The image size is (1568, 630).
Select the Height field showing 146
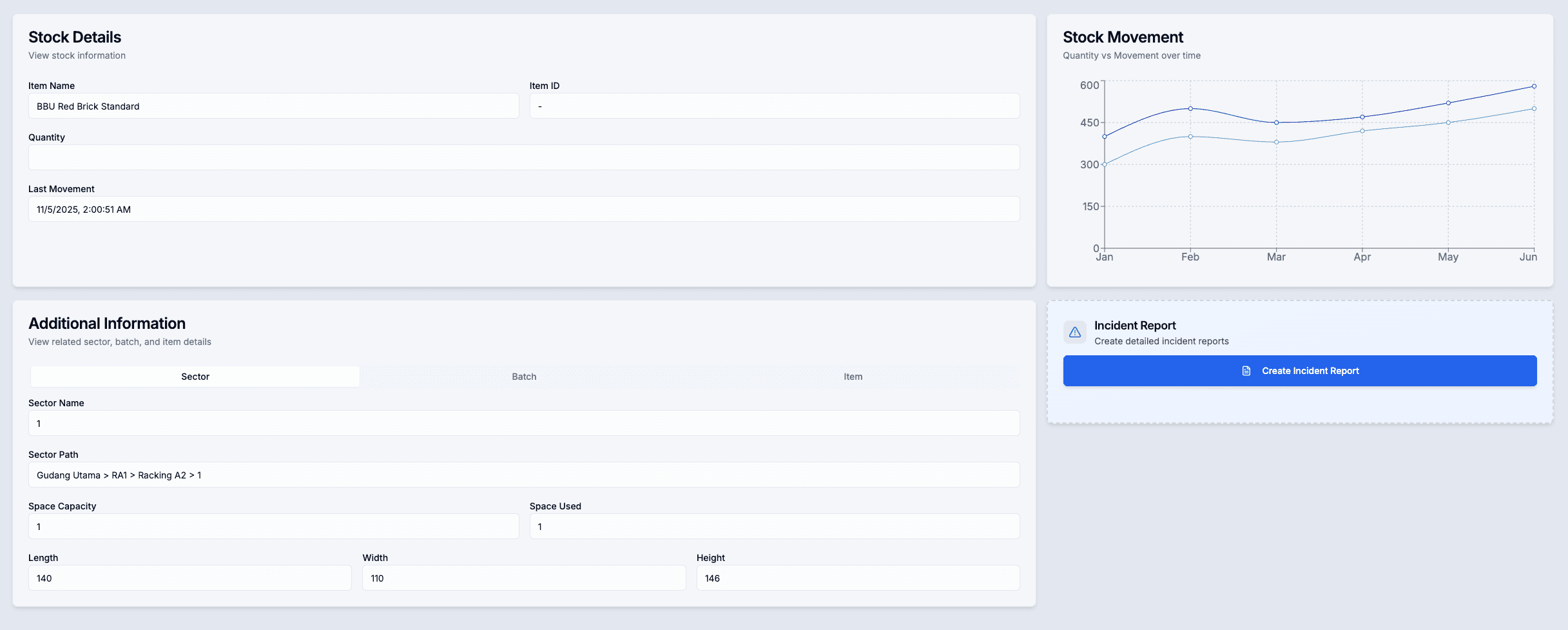pos(857,578)
